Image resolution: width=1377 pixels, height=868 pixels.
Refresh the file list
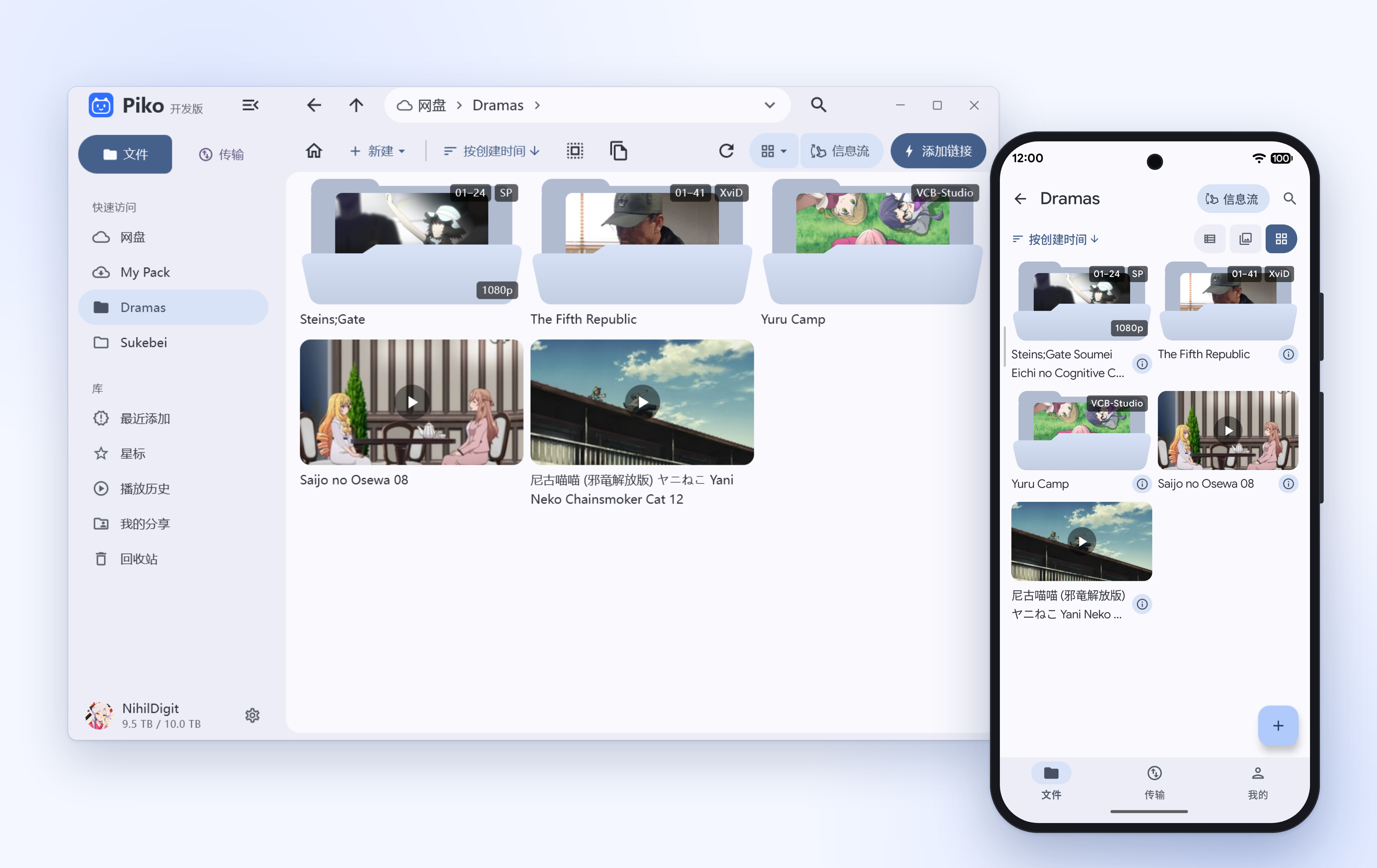pos(726,151)
